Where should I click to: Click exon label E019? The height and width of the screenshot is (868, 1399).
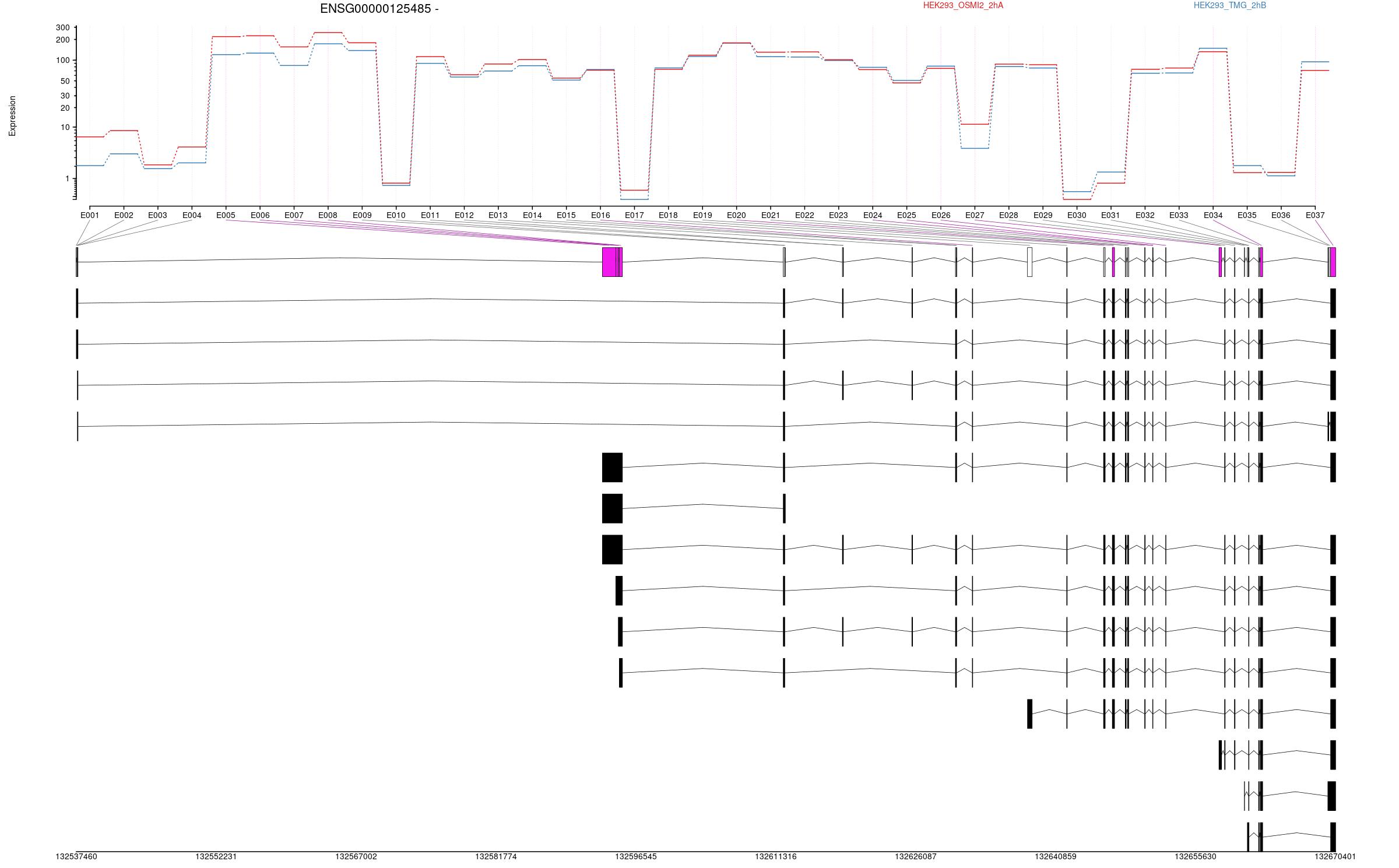coord(702,215)
